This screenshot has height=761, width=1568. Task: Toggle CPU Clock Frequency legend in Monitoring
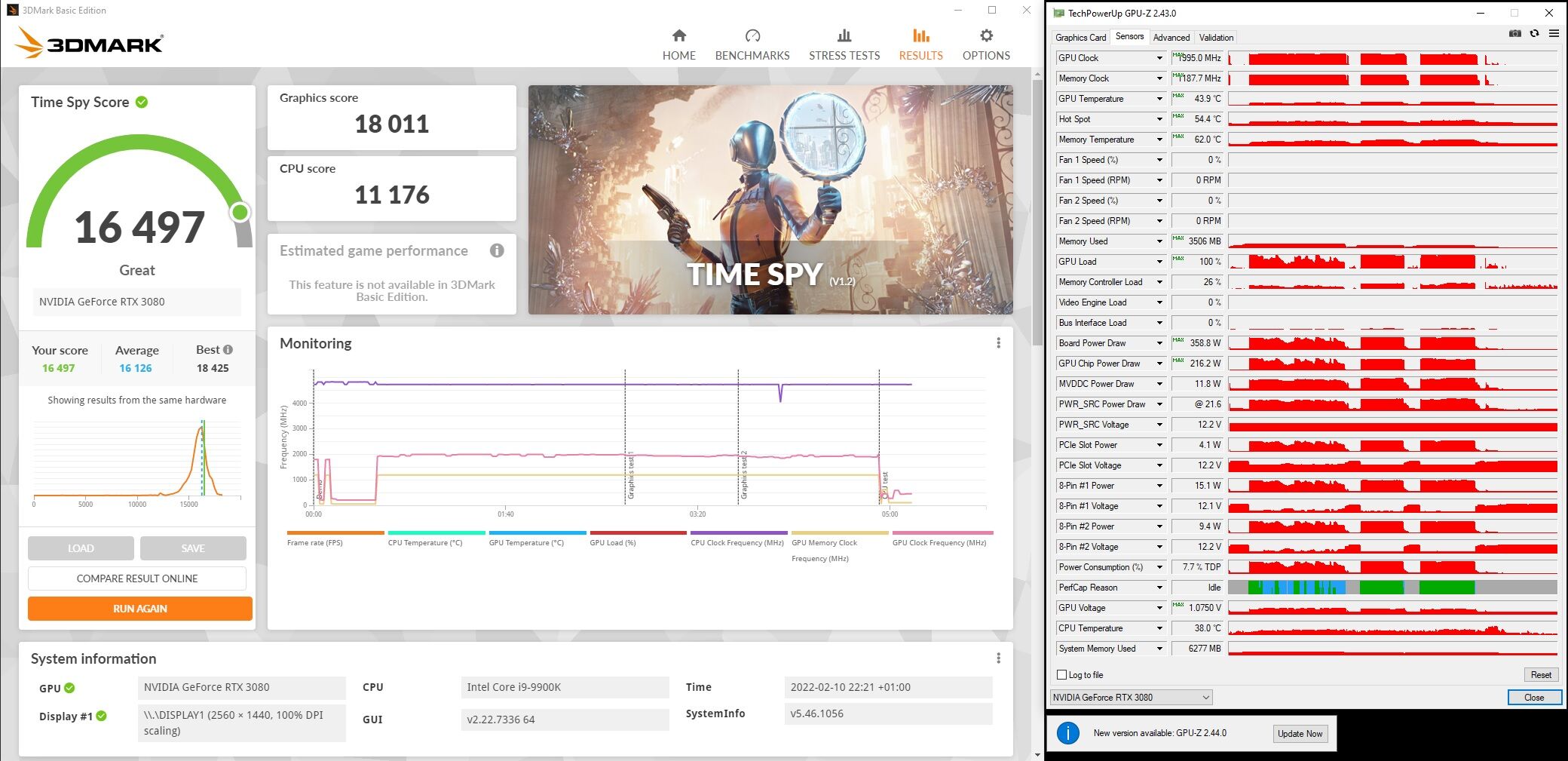pos(739,539)
